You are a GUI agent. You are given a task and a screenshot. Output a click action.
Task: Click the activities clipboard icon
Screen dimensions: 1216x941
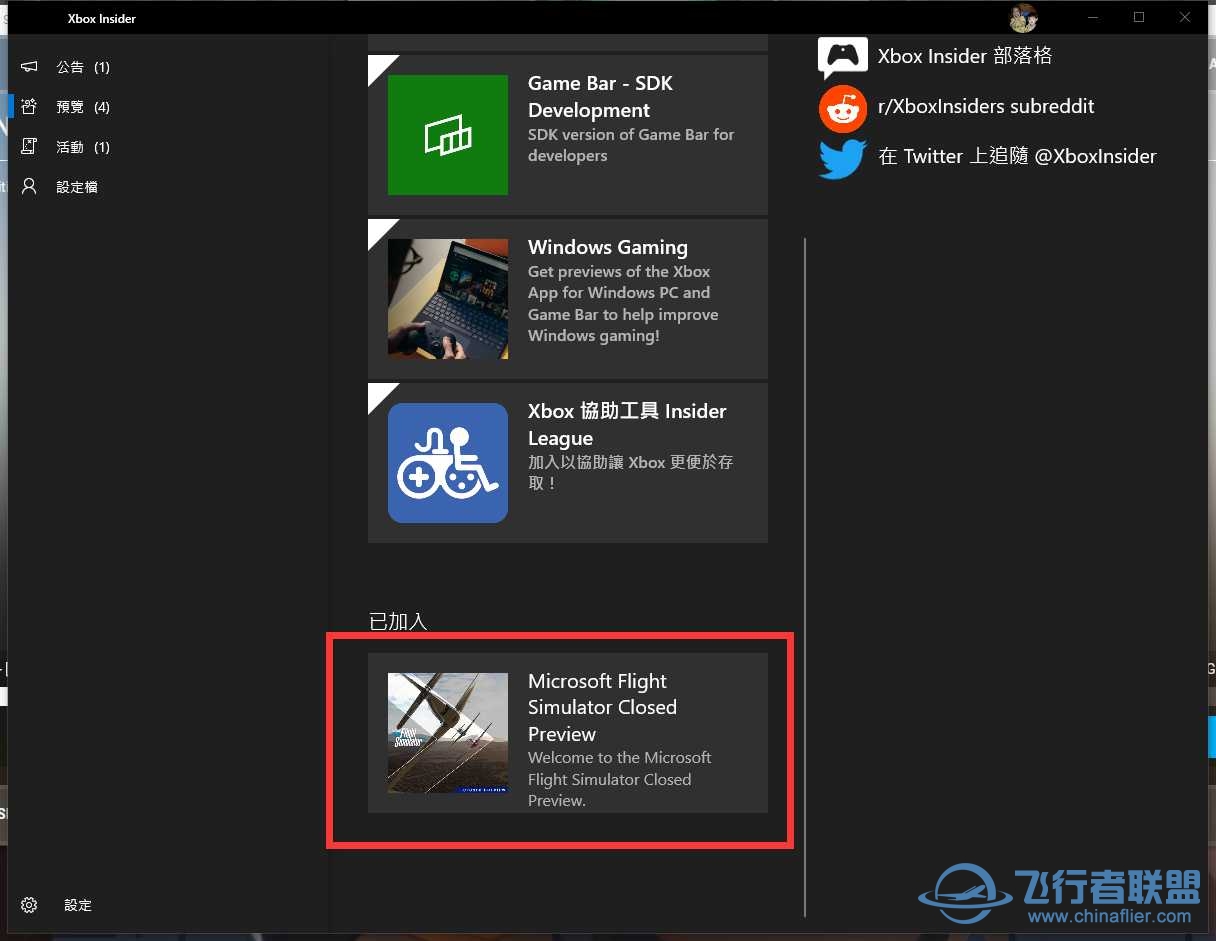[29, 147]
